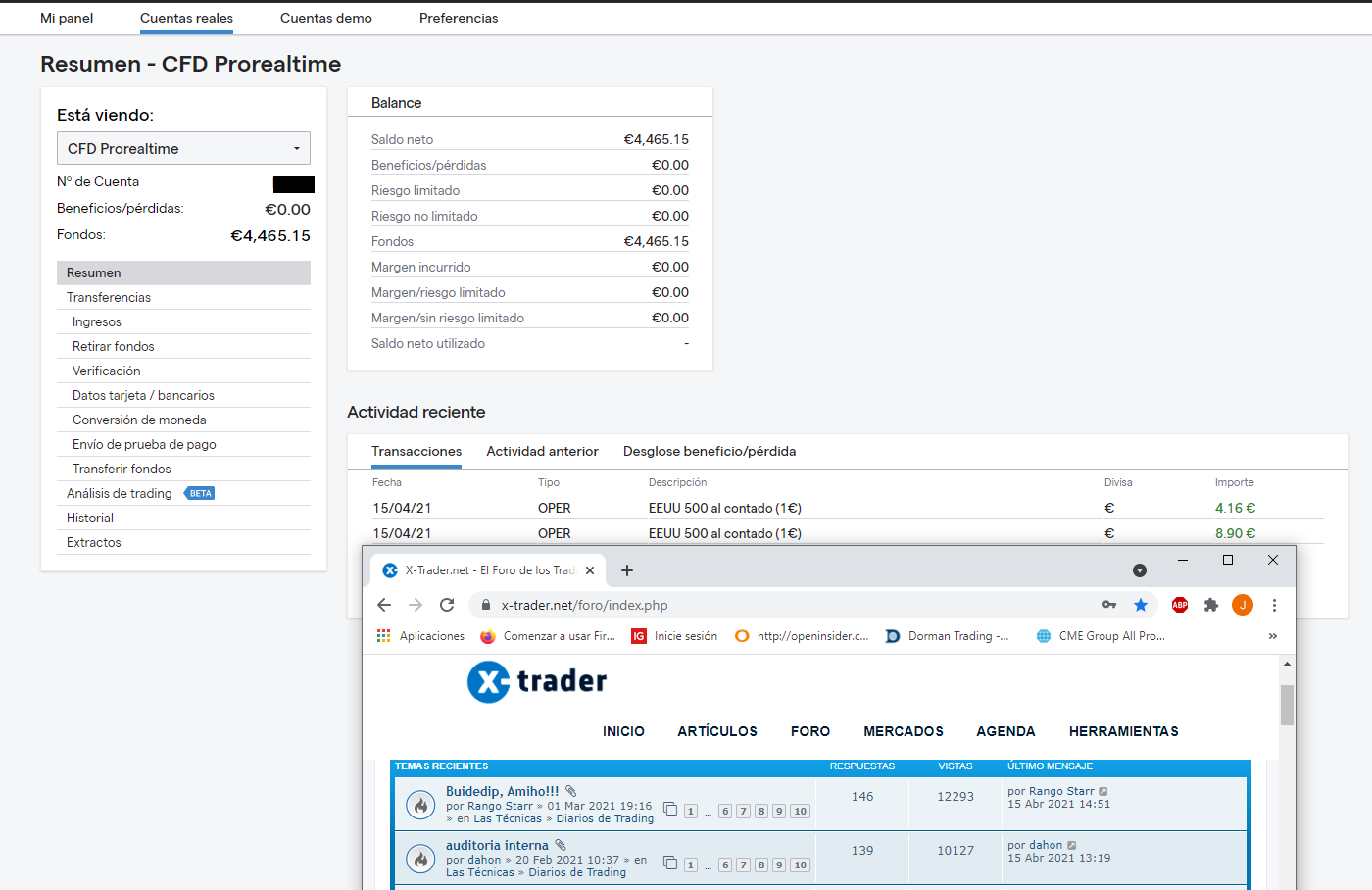Go back in the Chrome browser
Image resolution: width=1372 pixels, height=890 pixels.
[384, 605]
